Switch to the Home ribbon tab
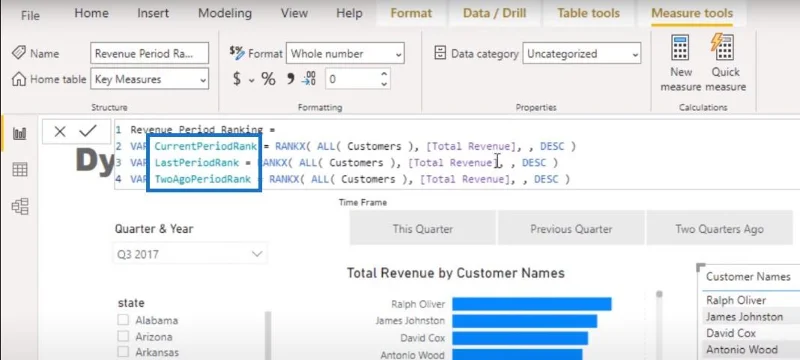The width and height of the screenshot is (800, 360). [x=91, y=13]
